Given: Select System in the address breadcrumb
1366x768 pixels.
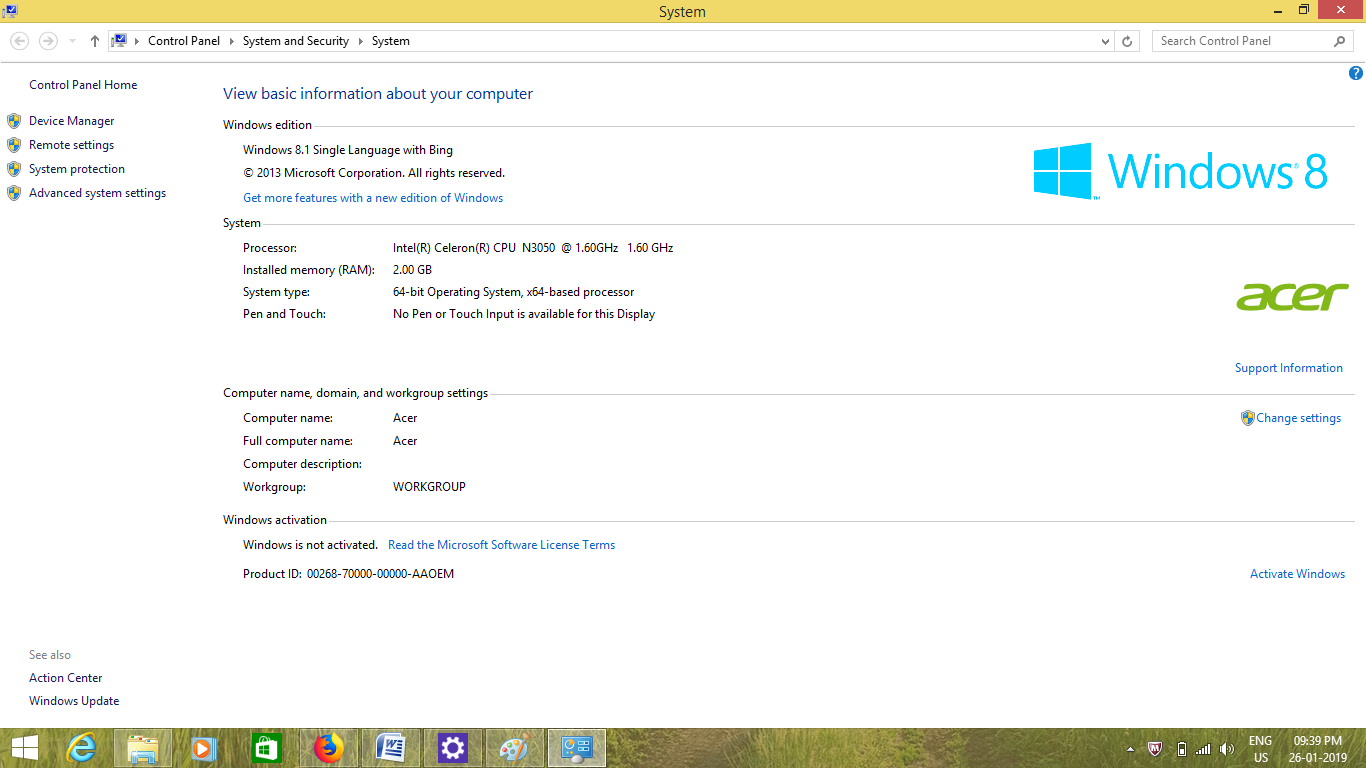Looking at the screenshot, I should click(x=391, y=41).
